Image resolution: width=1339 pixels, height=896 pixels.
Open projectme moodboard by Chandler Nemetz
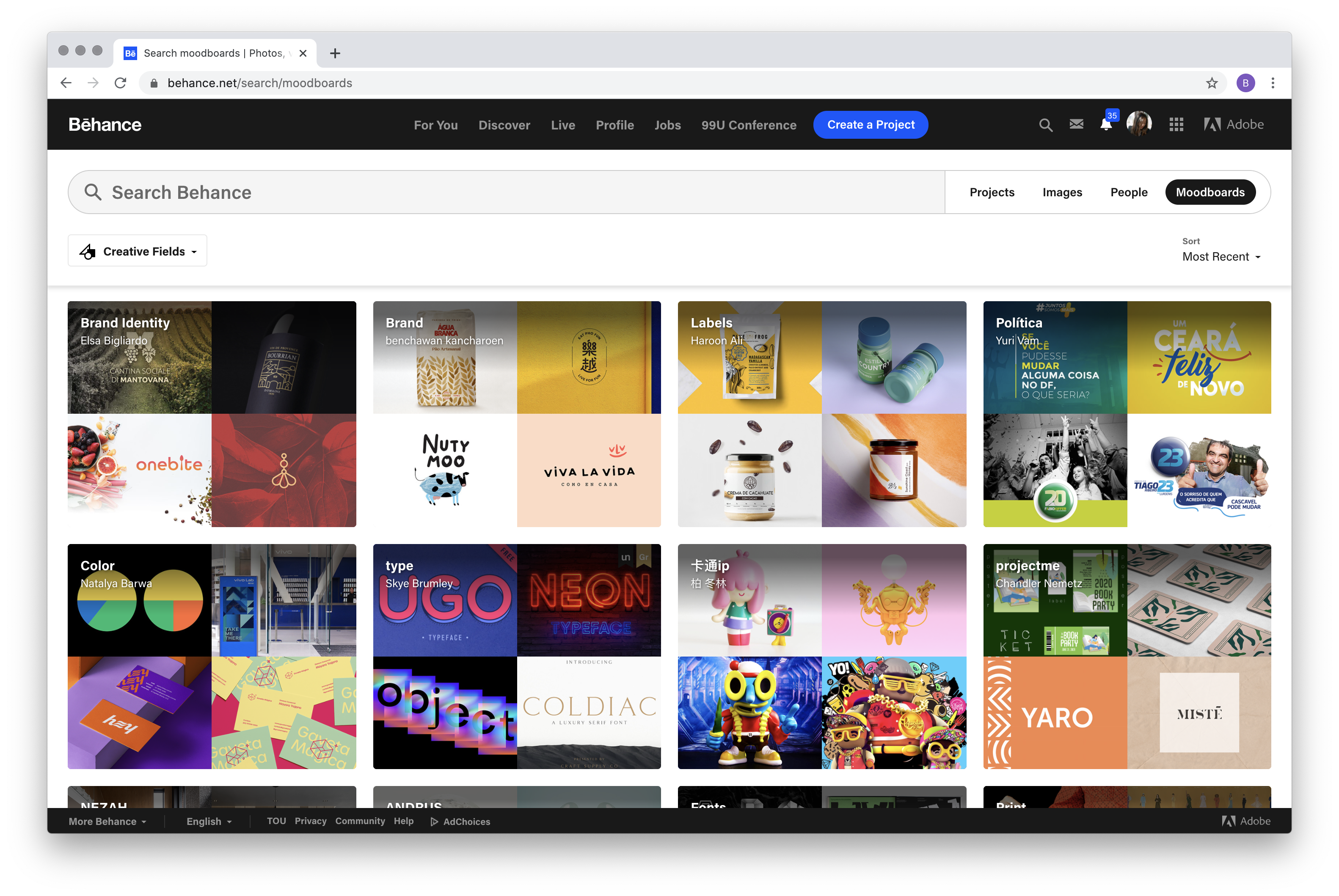[1127, 656]
